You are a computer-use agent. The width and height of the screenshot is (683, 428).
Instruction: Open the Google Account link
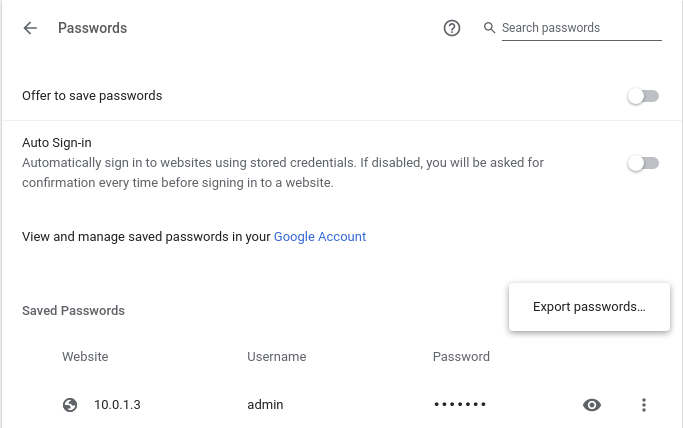[x=320, y=237]
